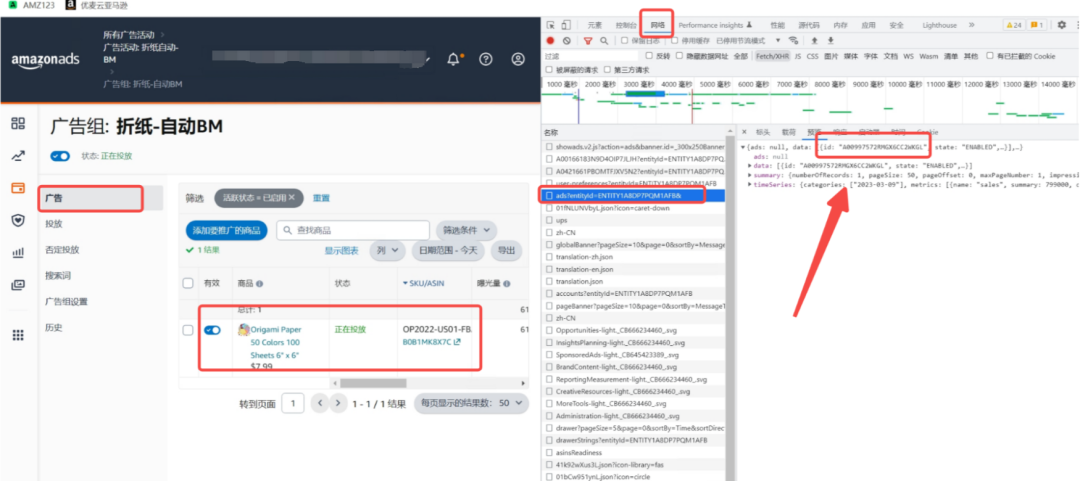The height and width of the screenshot is (481, 1080).
Task: Tick the 隐藏数据网址 checkbox
Action: click(680, 56)
